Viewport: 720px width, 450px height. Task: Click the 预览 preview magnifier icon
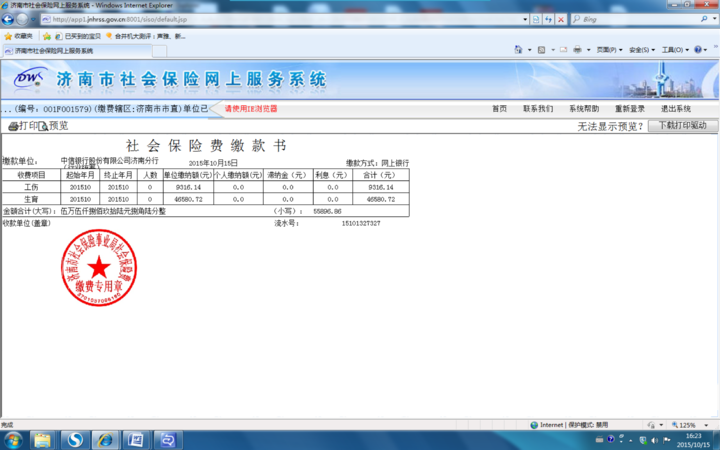coord(43,126)
